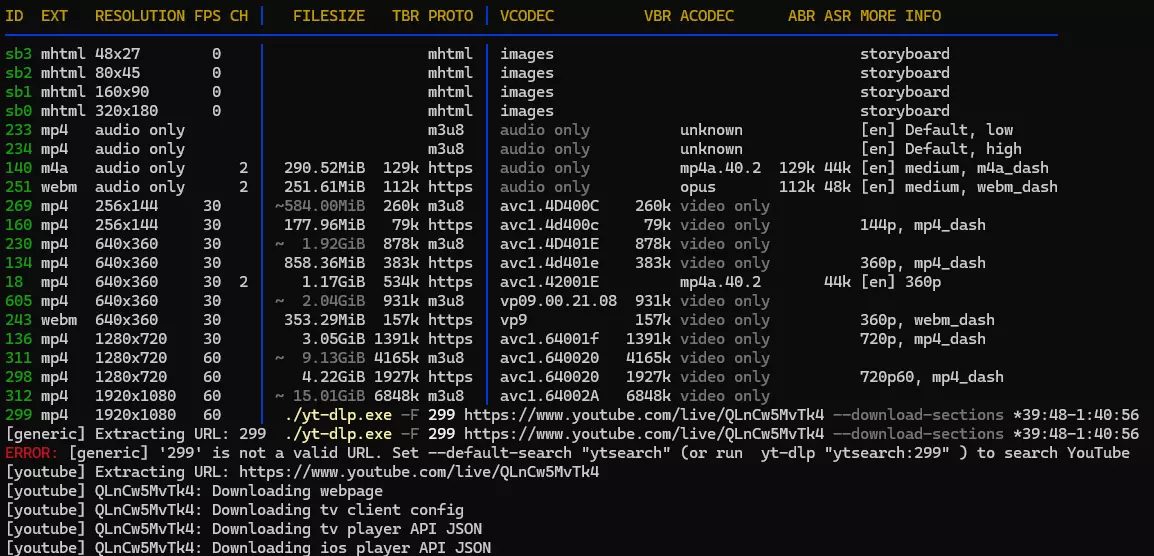Viewport: 1154px width, 556px height.
Task: Select format ID 243
Action: (18, 320)
